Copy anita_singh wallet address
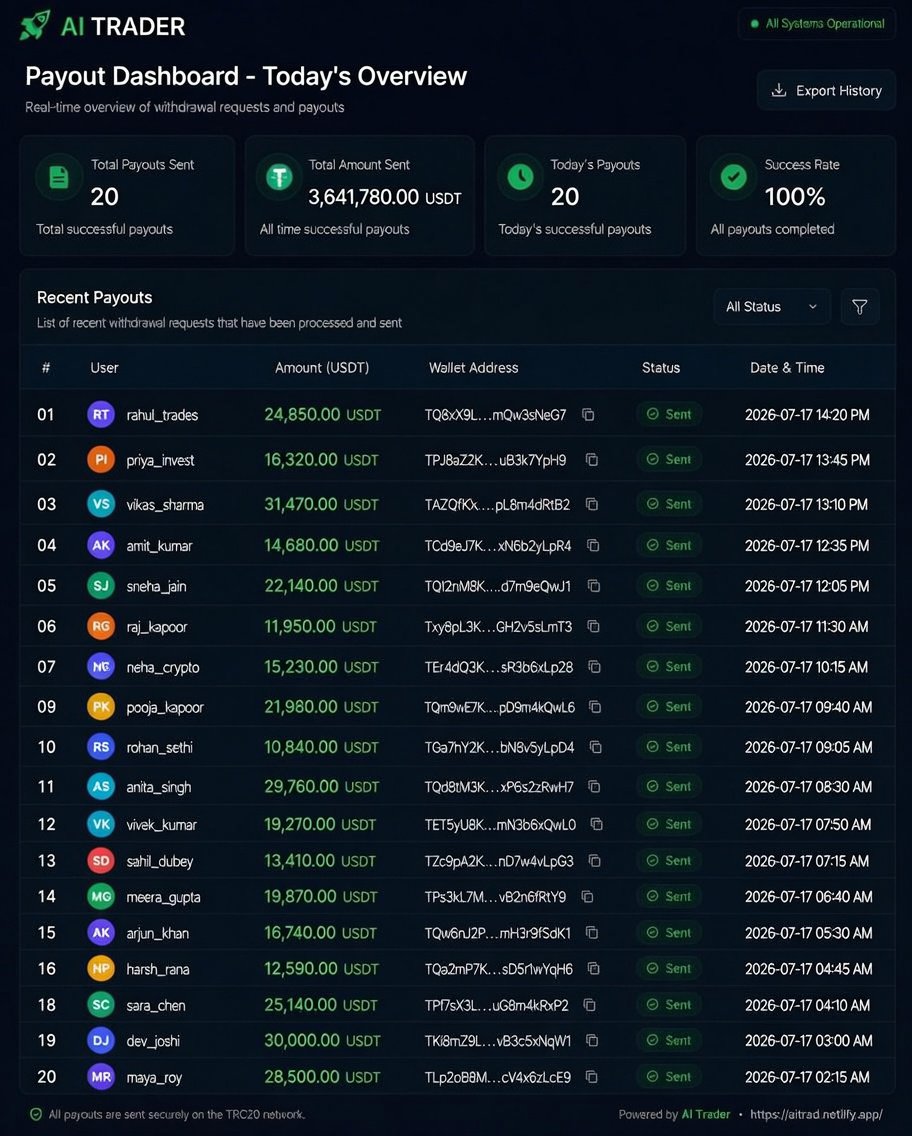The width and height of the screenshot is (912, 1136). coord(594,787)
